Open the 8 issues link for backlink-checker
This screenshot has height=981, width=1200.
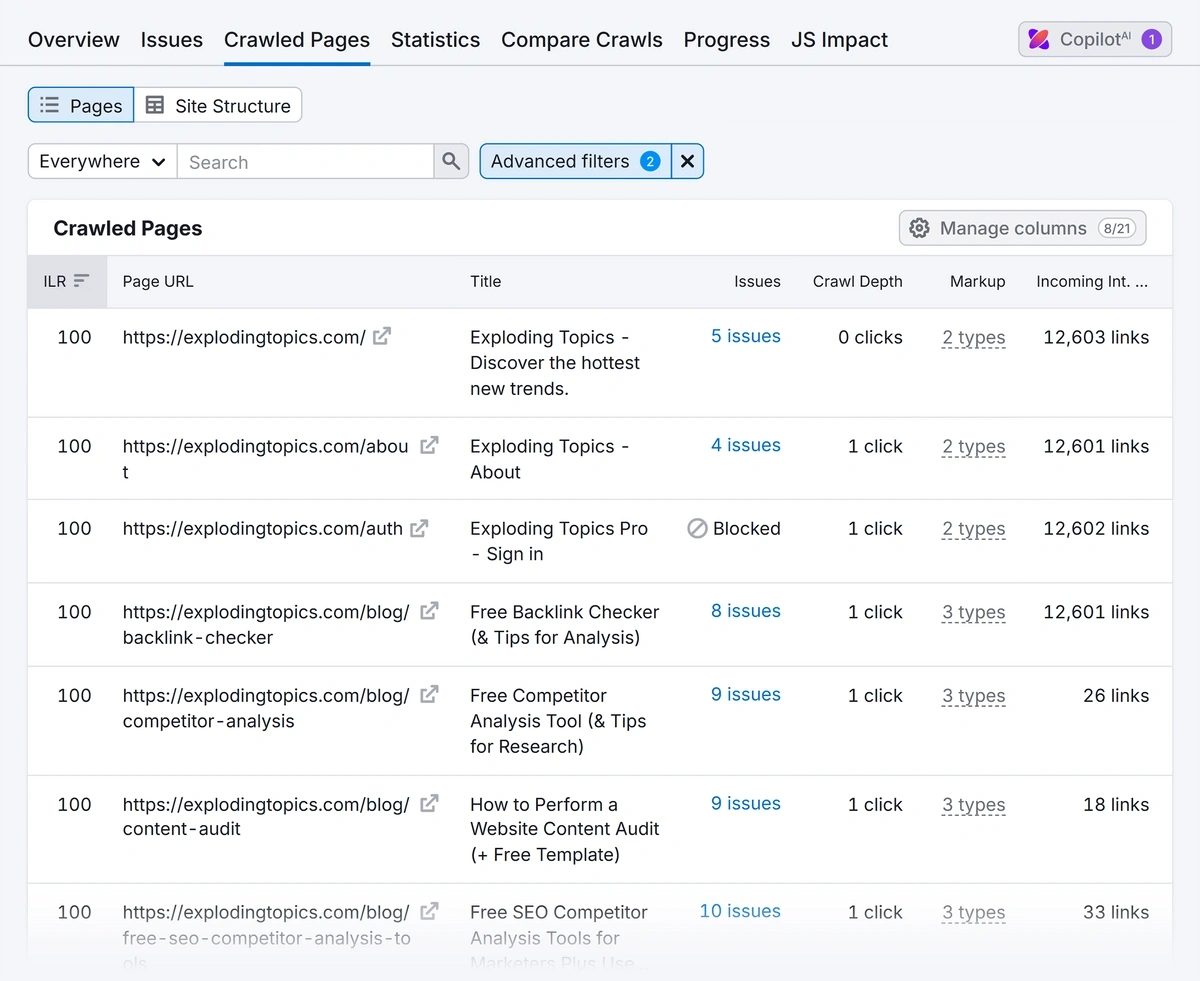point(746,611)
